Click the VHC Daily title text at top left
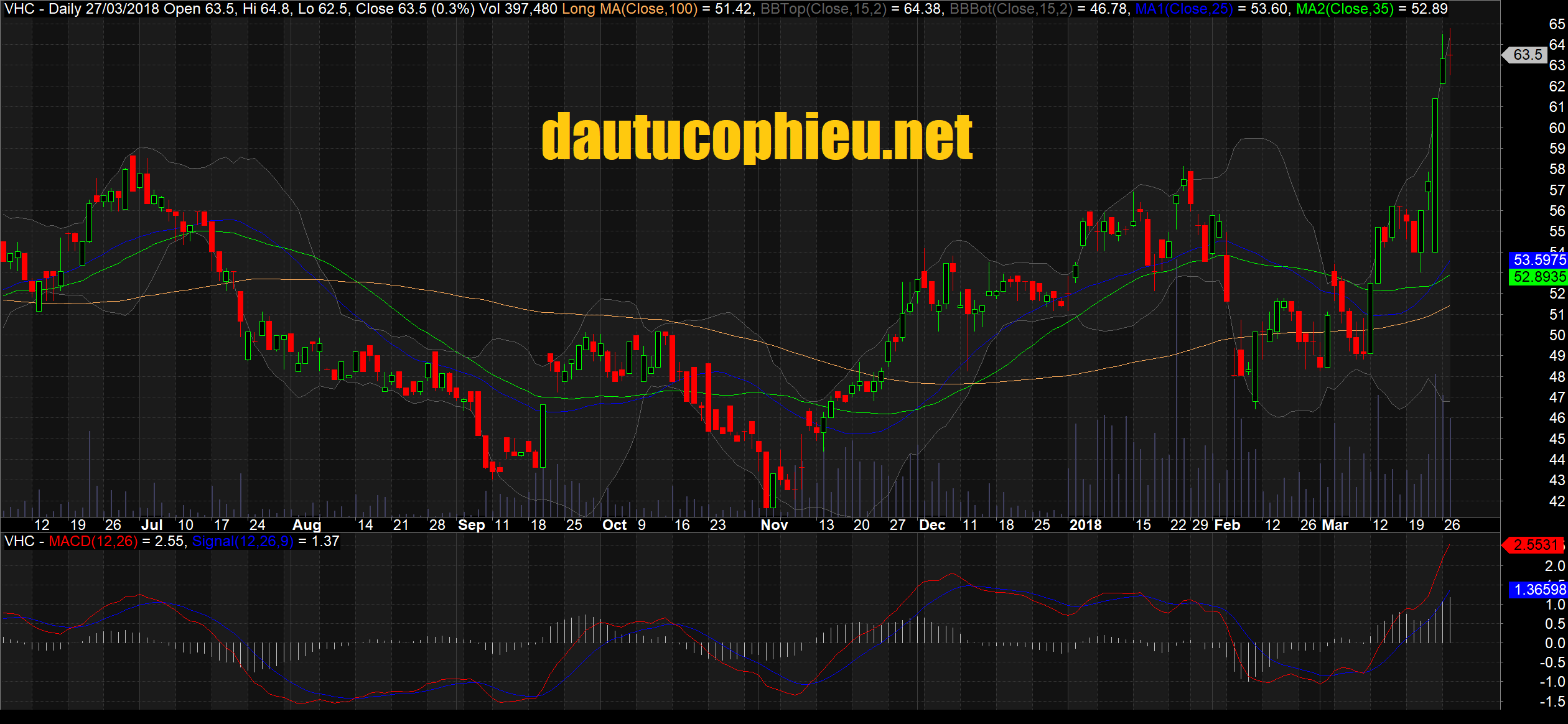1568x724 pixels. [x=42, y=9]
